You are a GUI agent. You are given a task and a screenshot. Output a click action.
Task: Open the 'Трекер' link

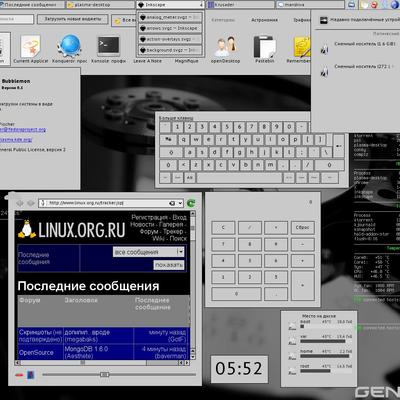pos(173,231)
